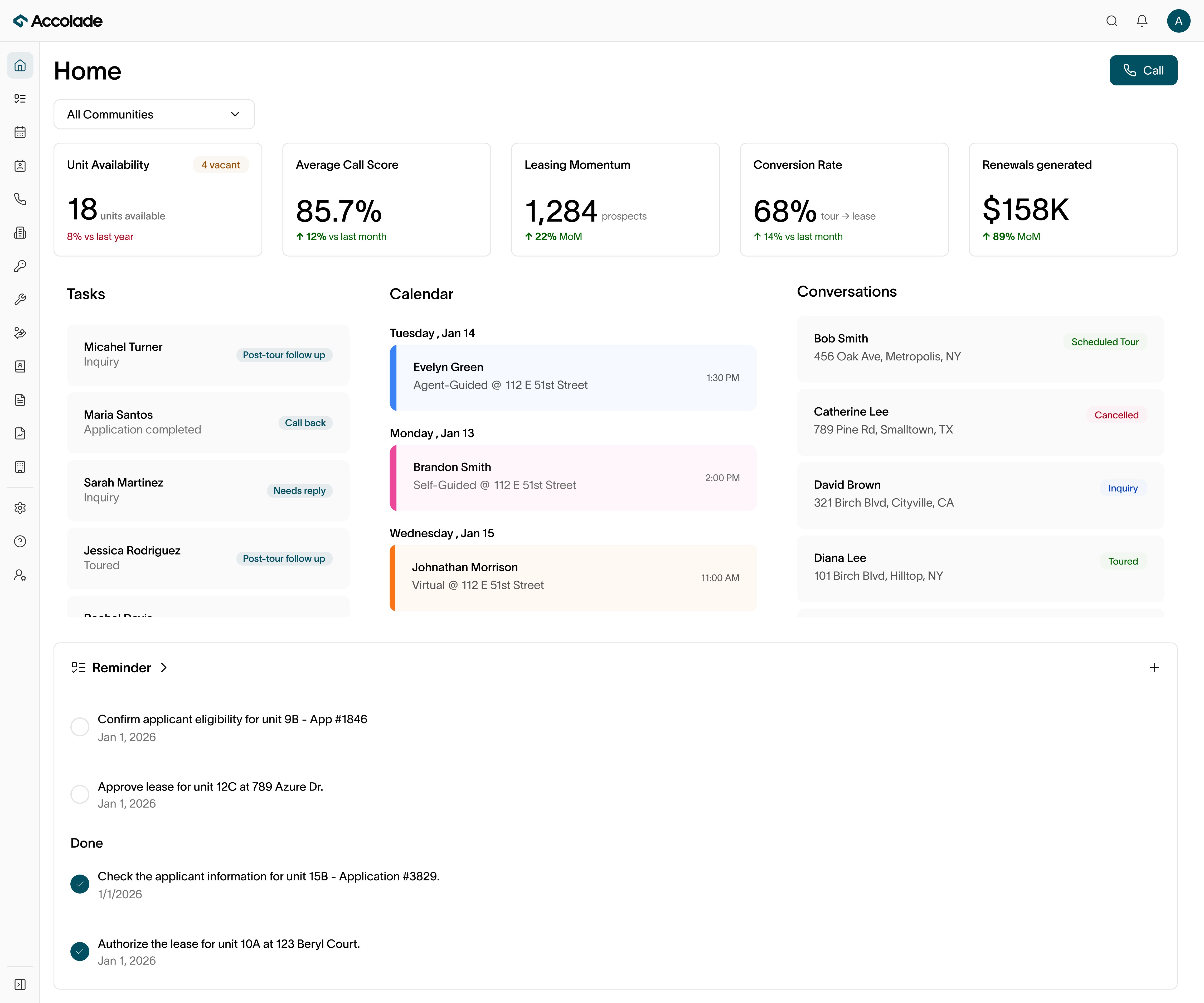Click the account avatar in the top bar
This screenshot has height=1003, width=1204.
tap(1179, 21)
